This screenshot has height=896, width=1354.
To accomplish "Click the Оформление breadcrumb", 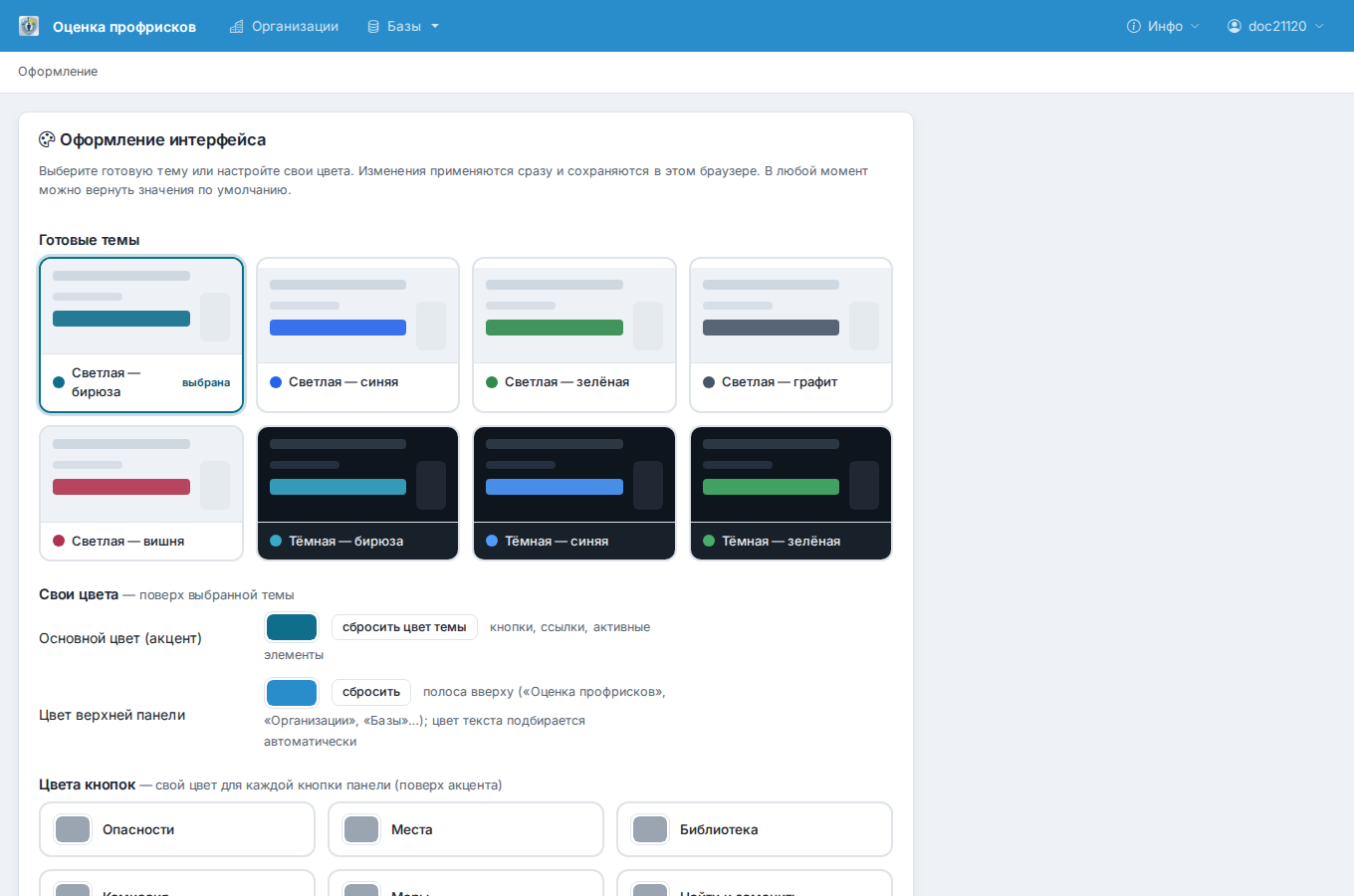I will [58, 72].
